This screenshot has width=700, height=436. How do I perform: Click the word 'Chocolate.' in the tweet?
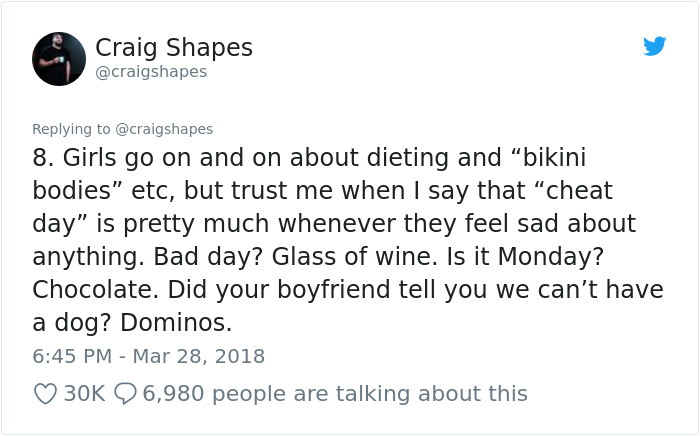(96, 289)
